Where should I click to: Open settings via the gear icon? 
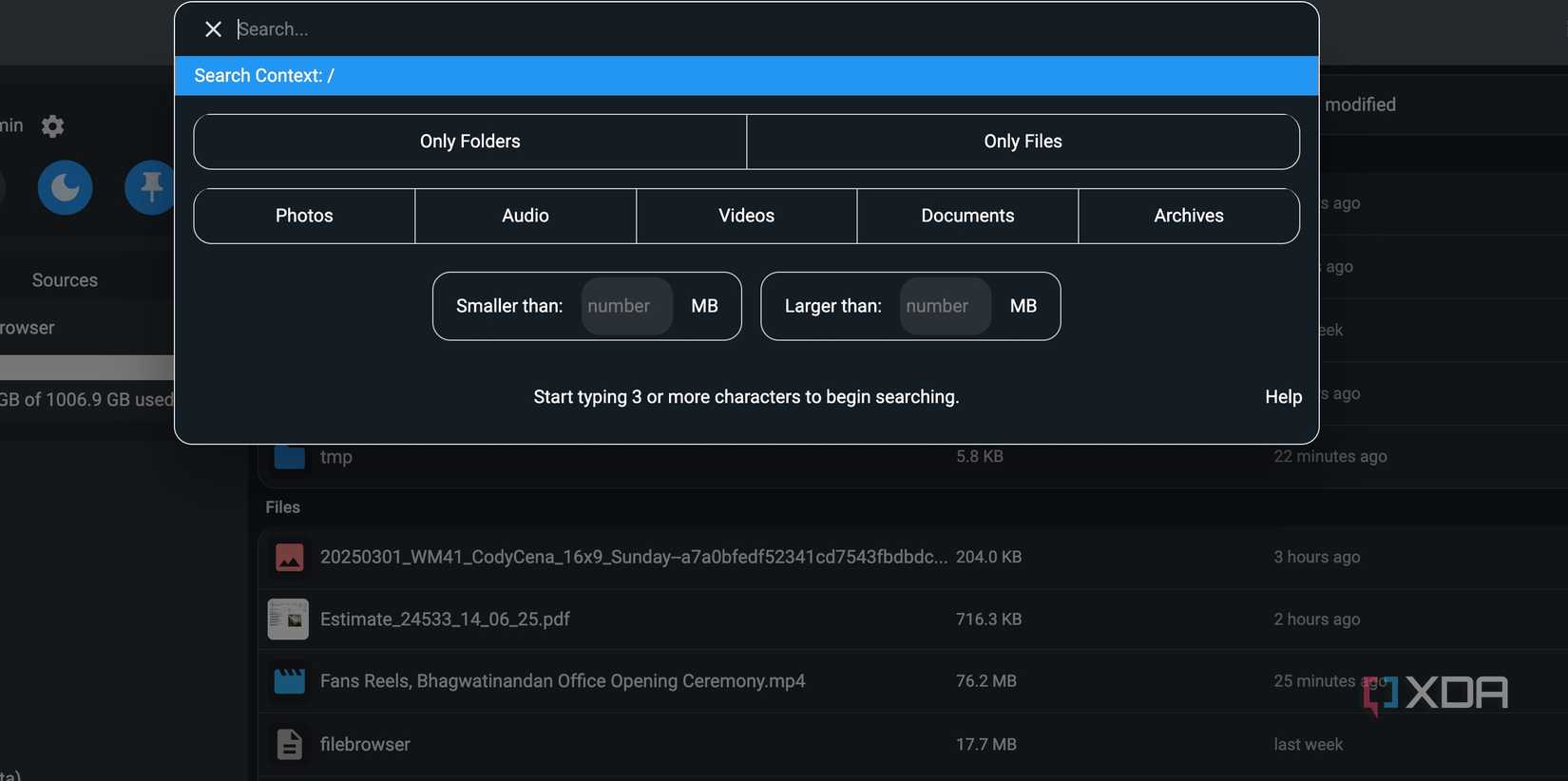click(x=53, y=126)
